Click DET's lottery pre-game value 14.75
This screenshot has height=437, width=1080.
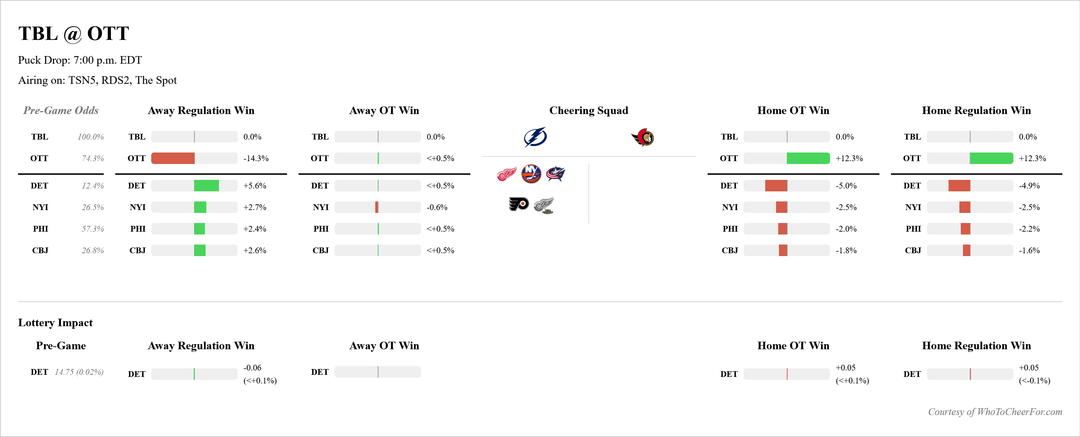(66, 372)
